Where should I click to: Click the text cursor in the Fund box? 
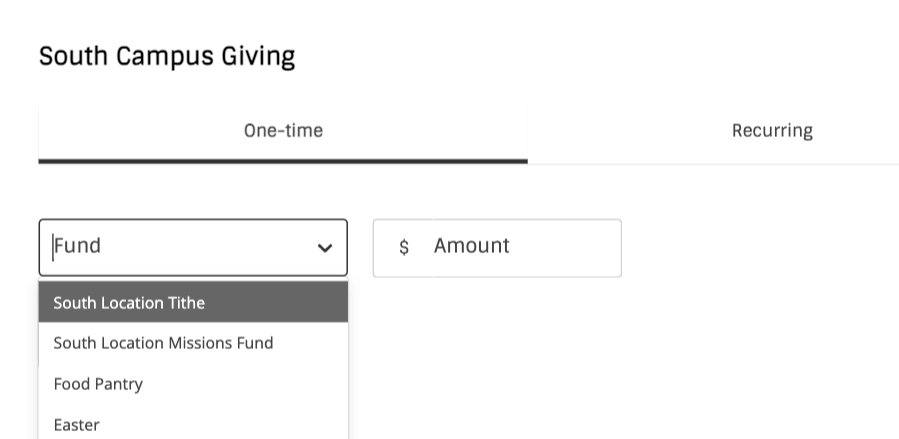click(x=53, y=246)
